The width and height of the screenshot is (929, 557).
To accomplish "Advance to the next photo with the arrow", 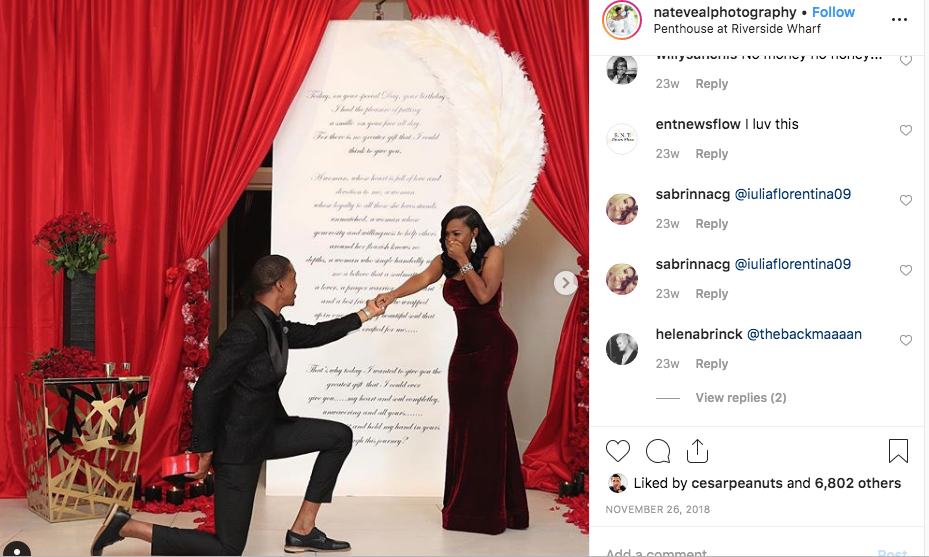I will tap(565, 283).
